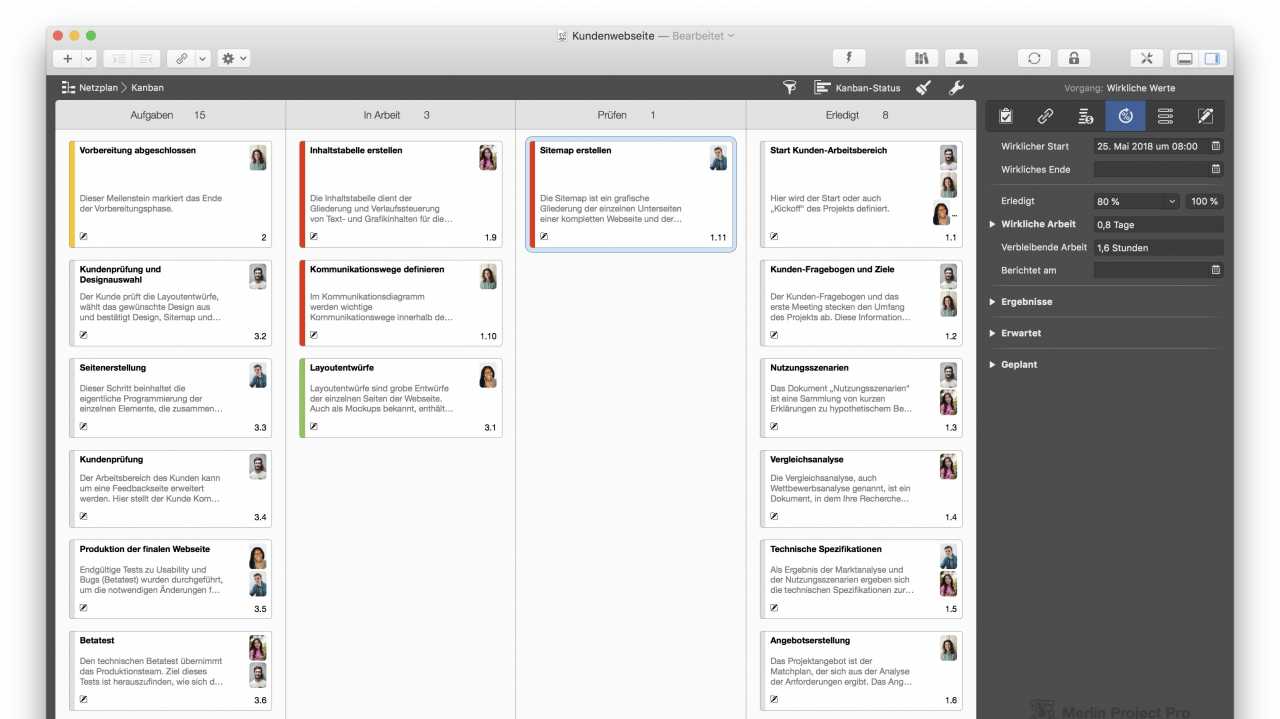Open the dropdown arrow beside the plus button

point(88,59)
